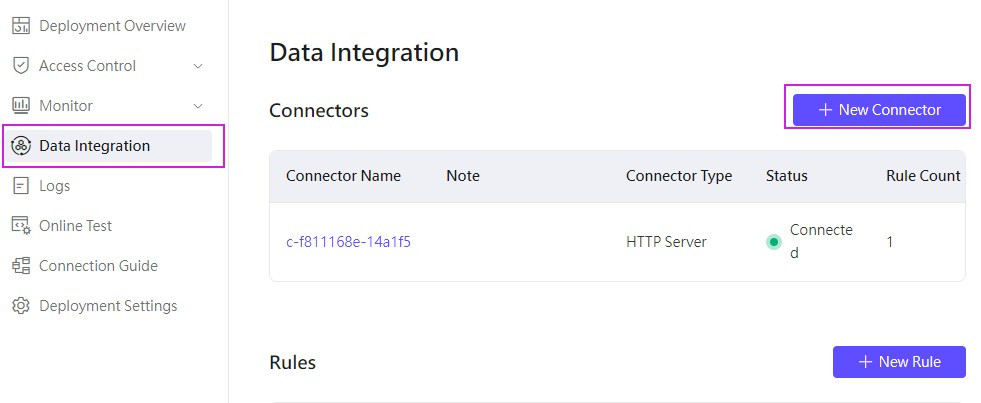Expand the Monitor menu chevron
The height and width of the screenshot is (403, 981).
coord(198,106)
